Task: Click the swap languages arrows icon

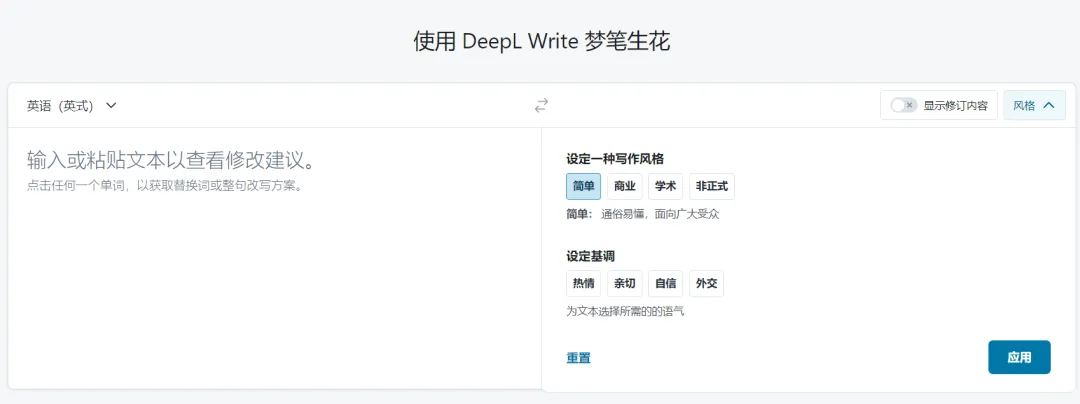Action: tap(541, 105)
